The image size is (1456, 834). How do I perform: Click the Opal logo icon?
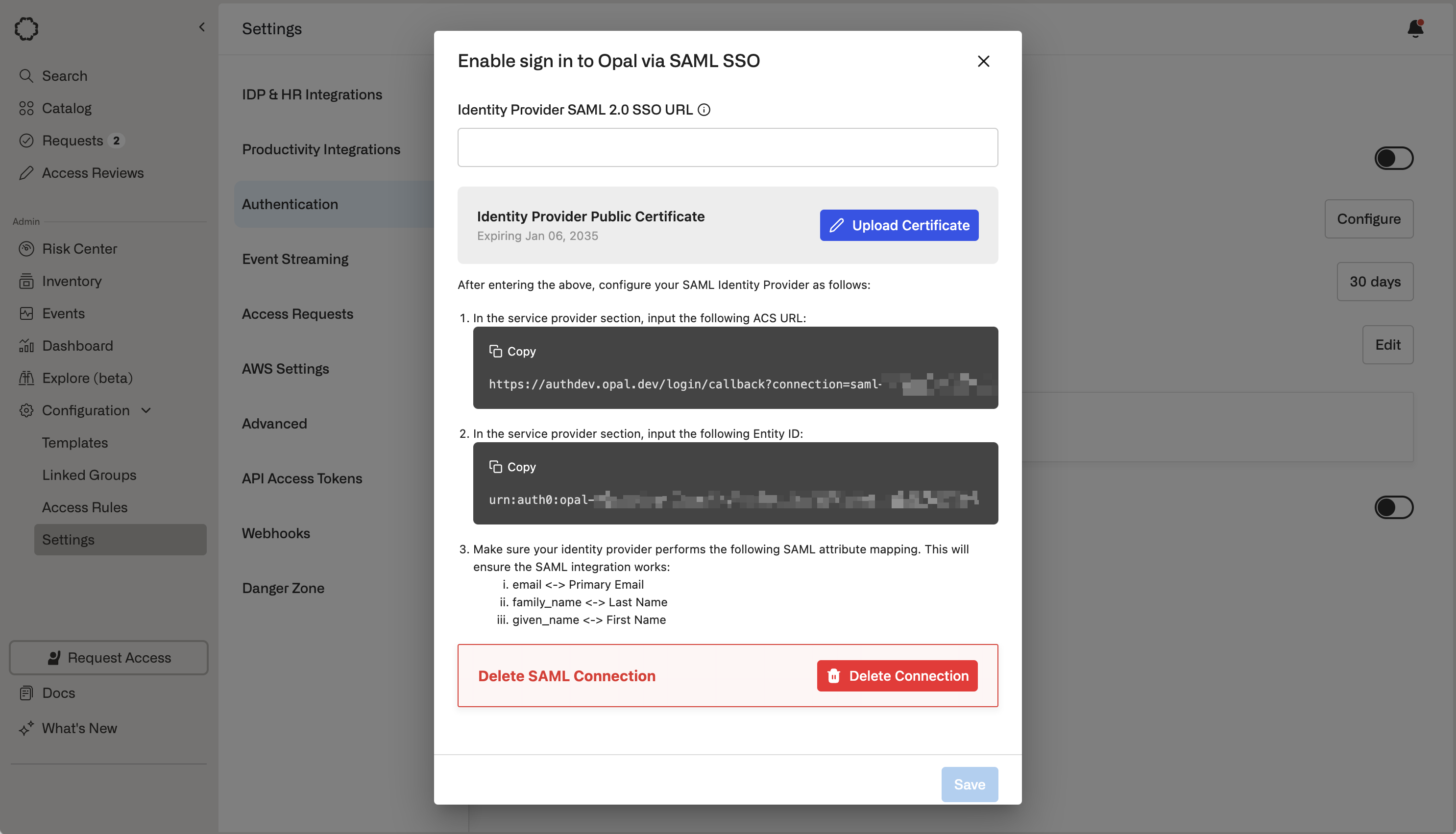coord(26,28)
